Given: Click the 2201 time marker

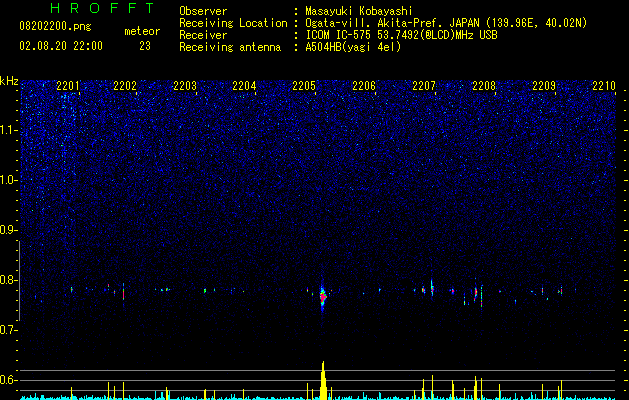Looking at the screenshot, I should click(68, 85).
